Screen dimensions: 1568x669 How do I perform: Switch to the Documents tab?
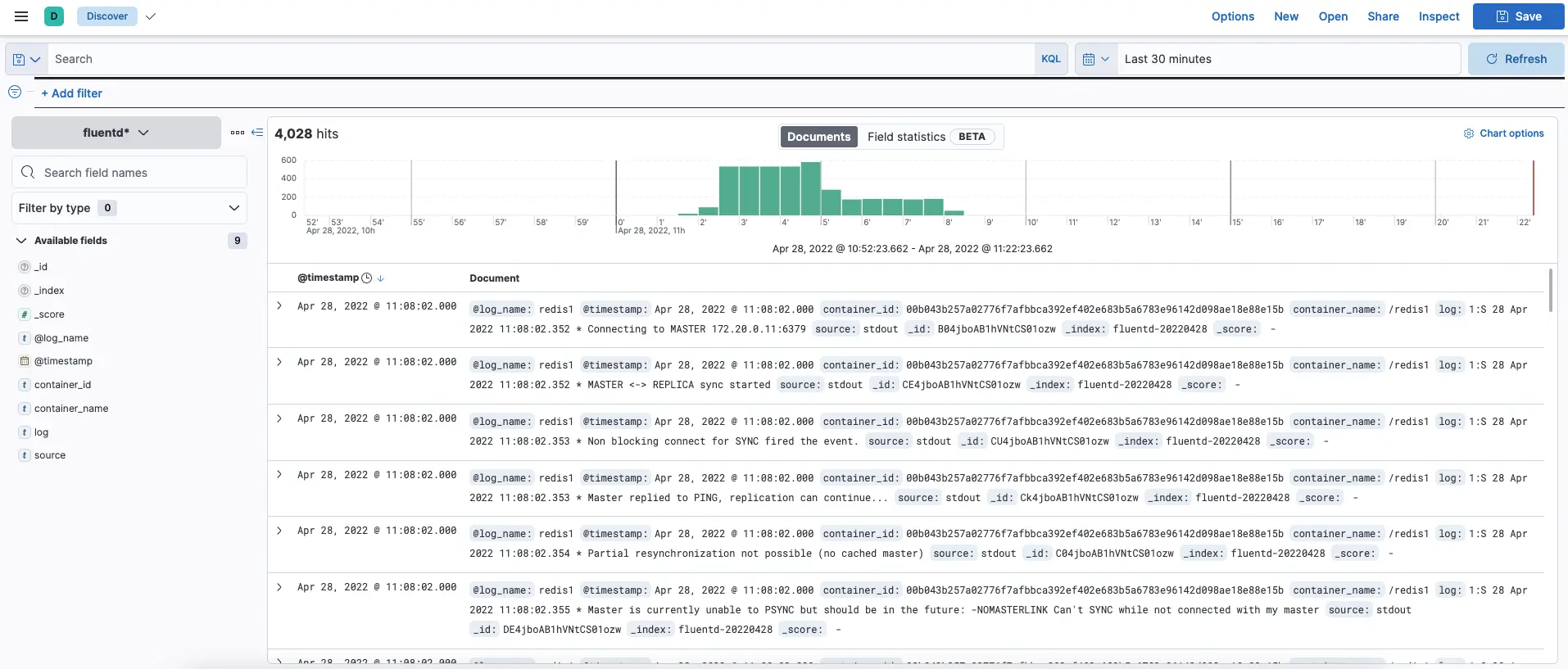click(818, 137)
